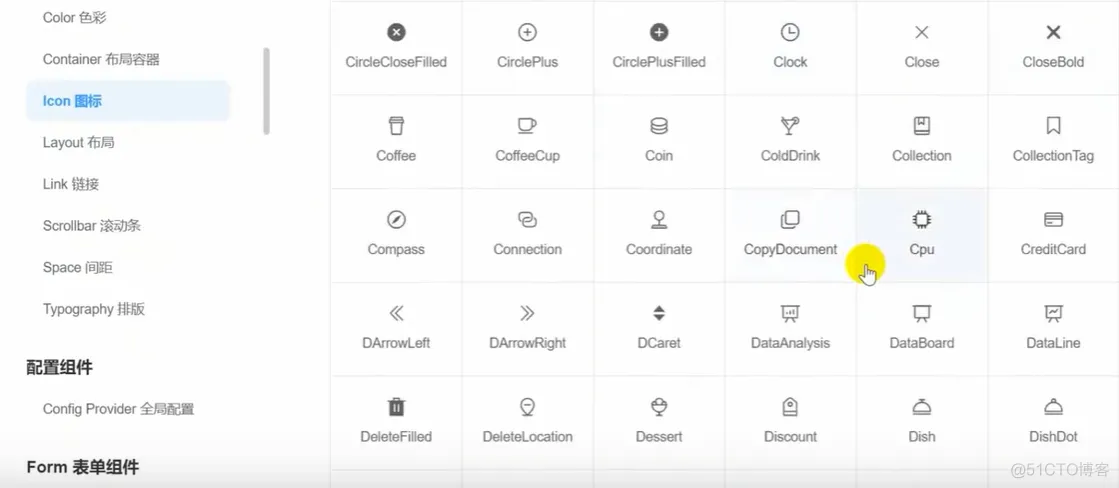
Task: Pick the Compass icon
Action: tap(396, 220)
